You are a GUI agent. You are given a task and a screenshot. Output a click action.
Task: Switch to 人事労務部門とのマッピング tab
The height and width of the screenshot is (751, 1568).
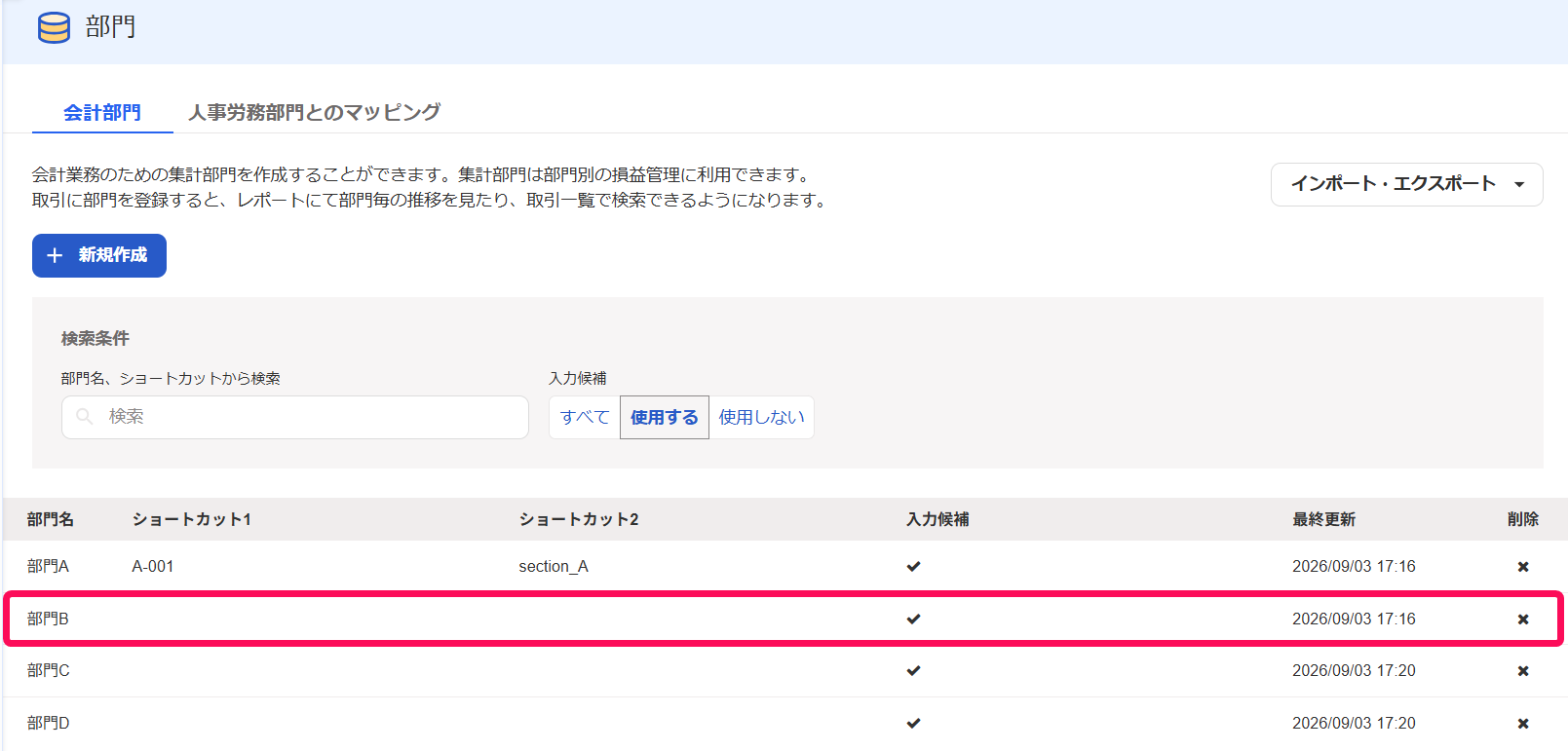coord(314,113)
